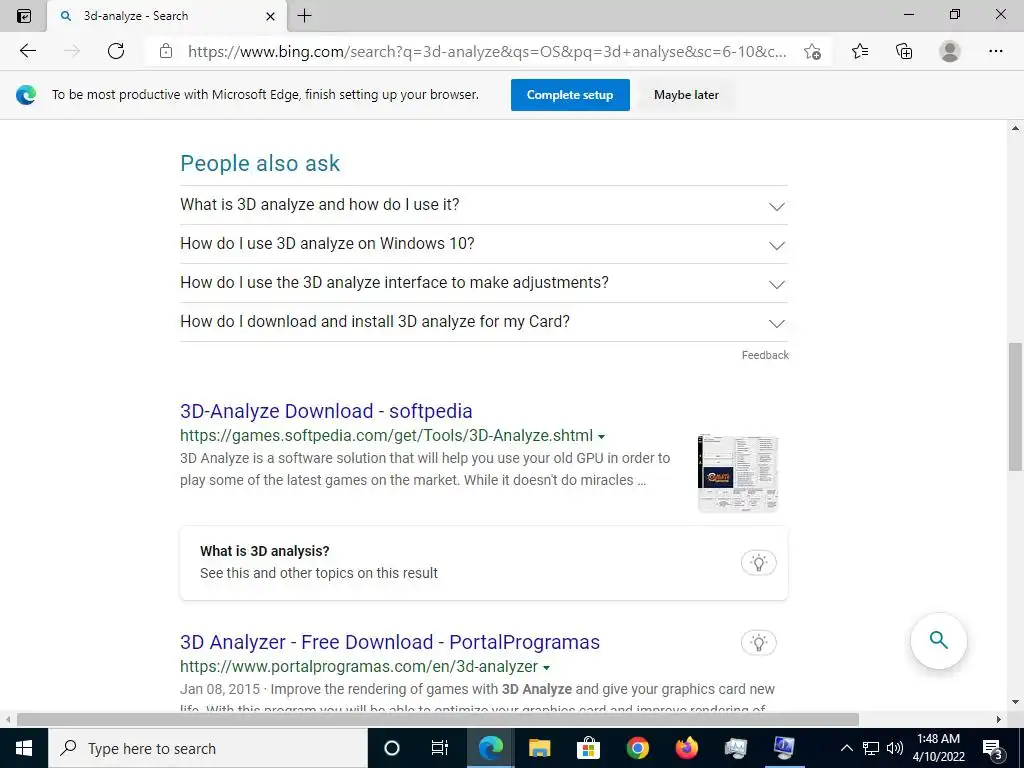Click lightbulb icon beside PortalProgramas result
This screenshot has height=768, width=1024.
[759, 643]
